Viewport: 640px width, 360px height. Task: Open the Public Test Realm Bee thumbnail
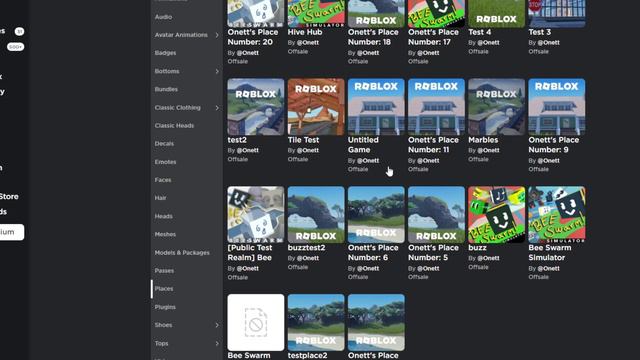(x=256, y=214)
